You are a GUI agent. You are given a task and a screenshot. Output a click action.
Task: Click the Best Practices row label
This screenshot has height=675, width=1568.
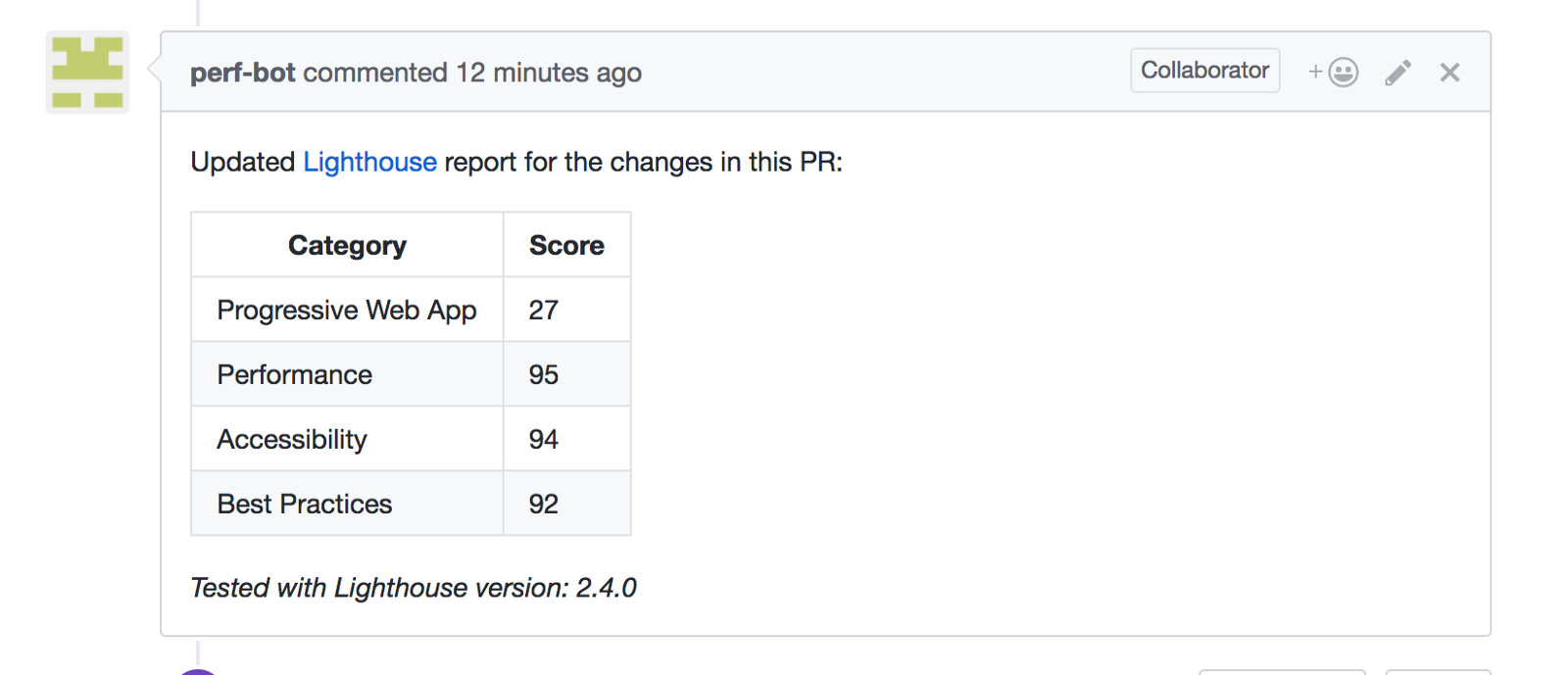tap(305, 504)
